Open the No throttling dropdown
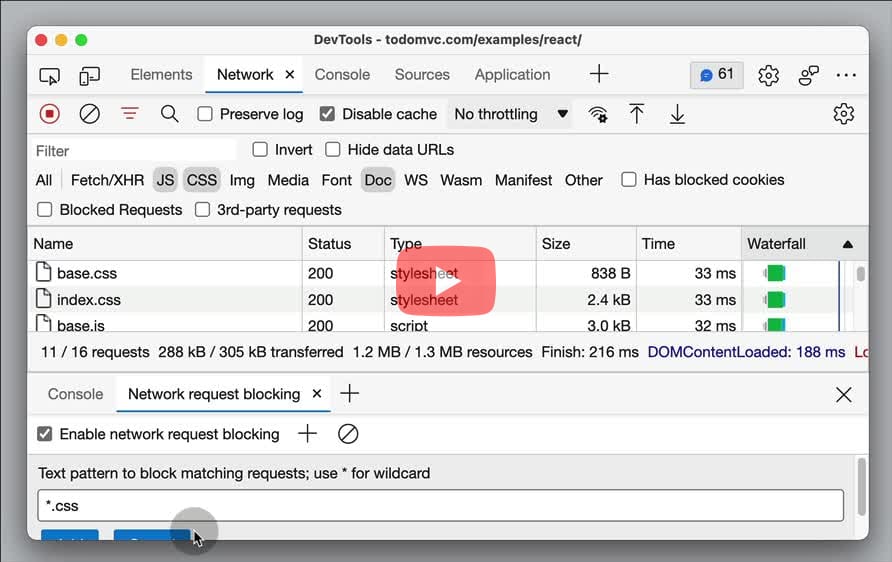892x562 pixels. [510, 114]
